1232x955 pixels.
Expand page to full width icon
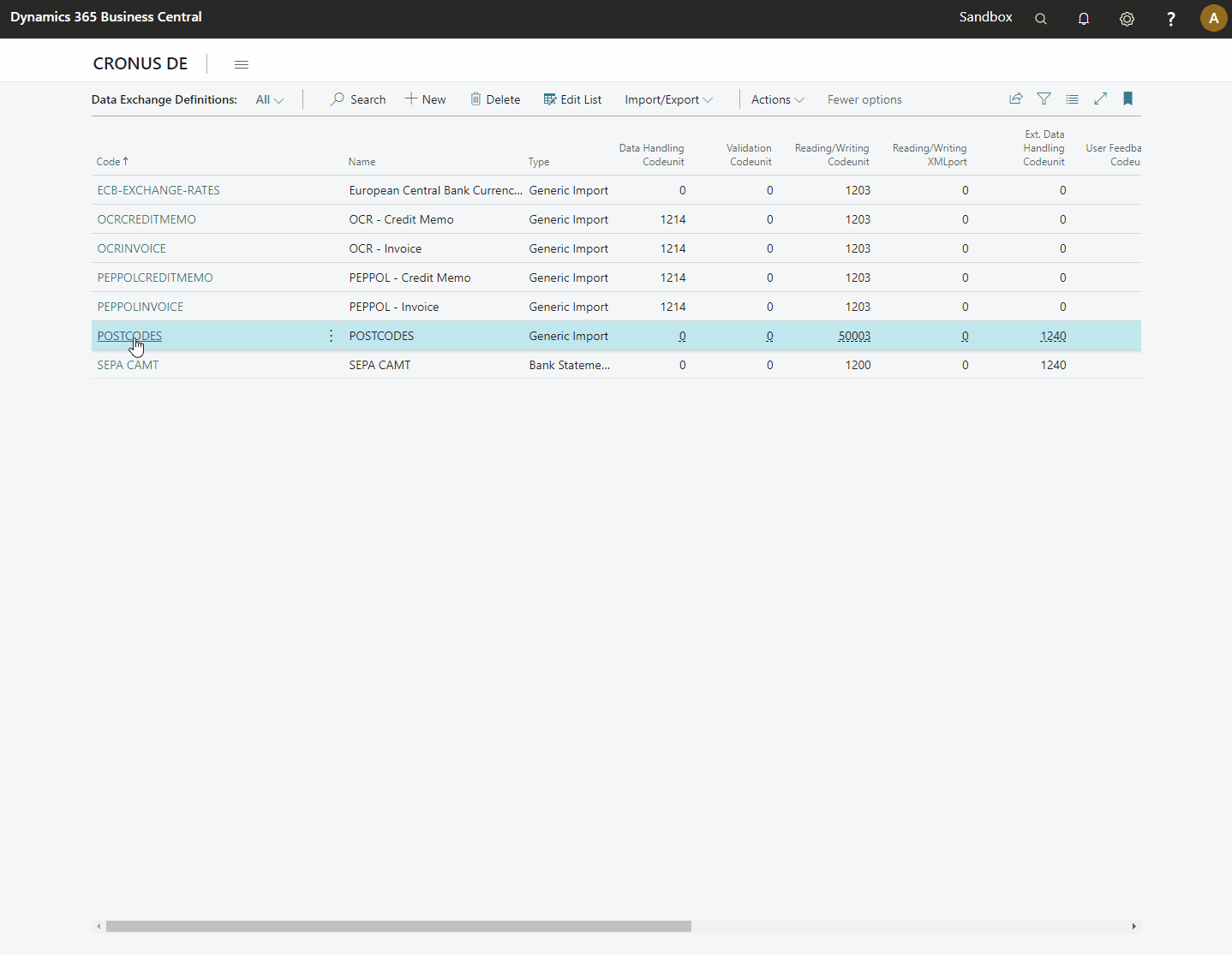click(x=1100, y=99)
